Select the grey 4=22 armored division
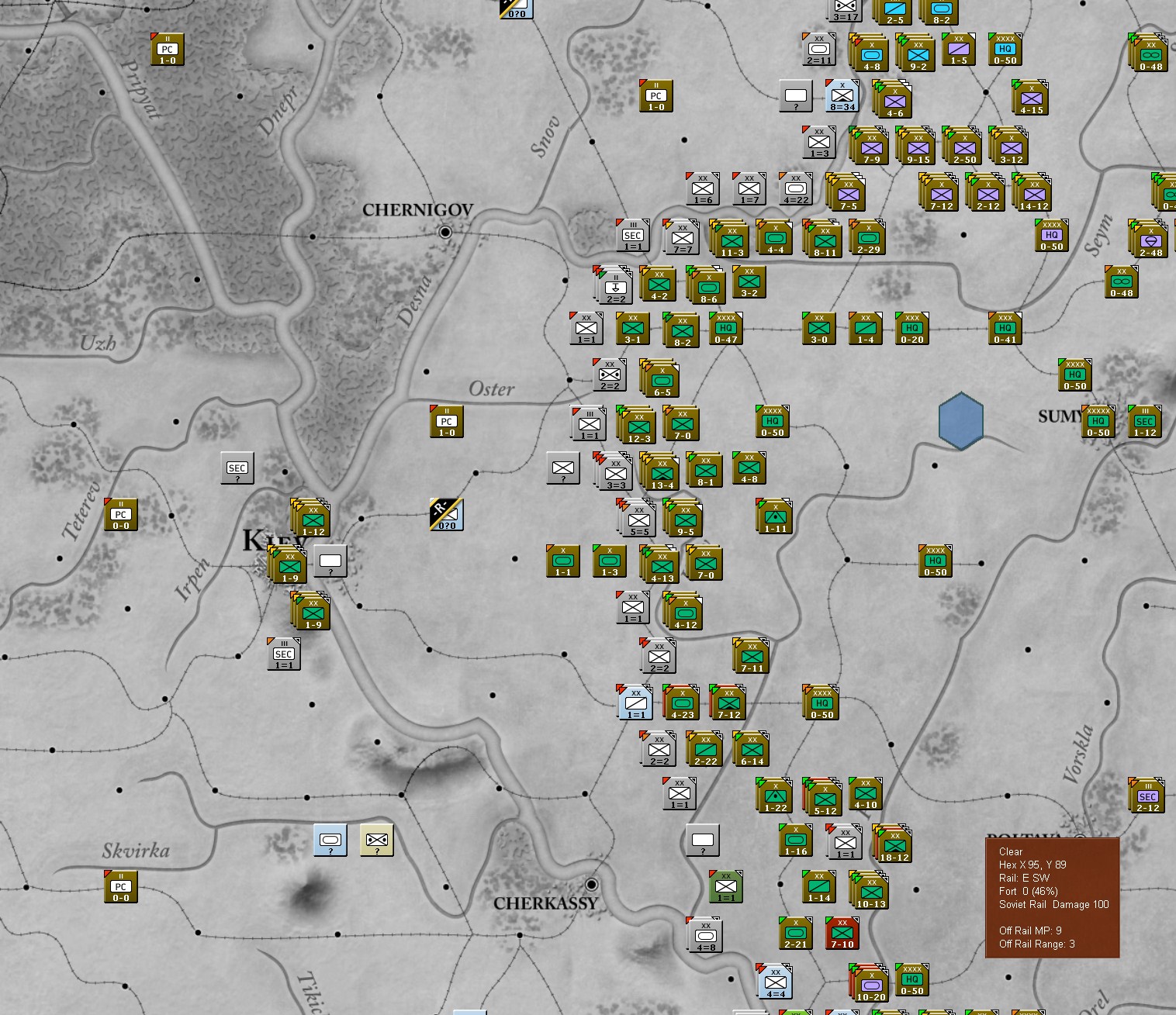Image resolution: width=1176 pixels, height=1015 pixels. click(796, 189)
